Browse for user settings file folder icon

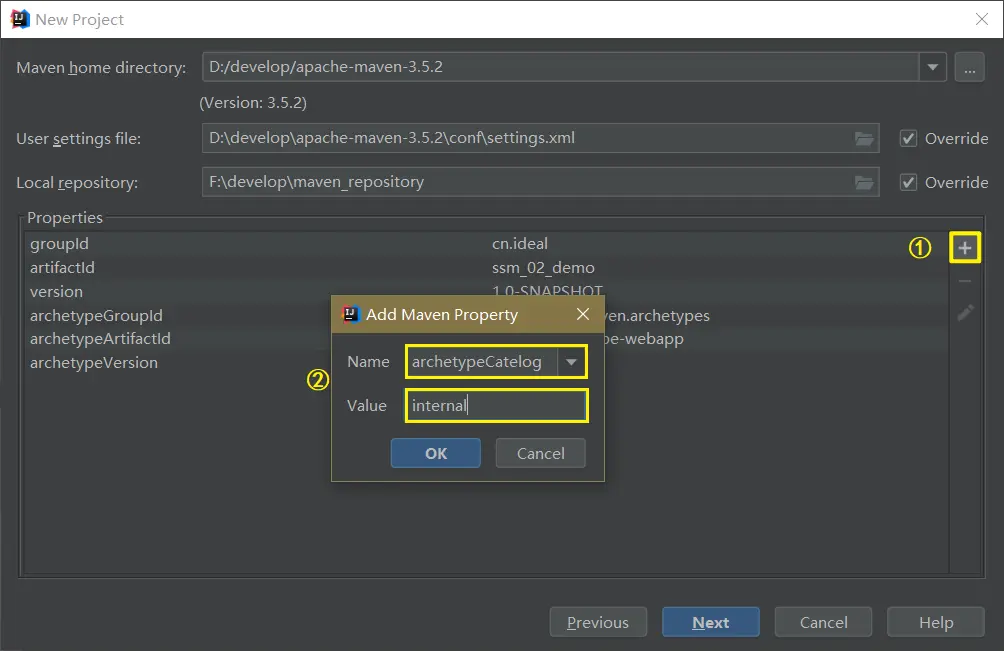(x=864, y=138)
